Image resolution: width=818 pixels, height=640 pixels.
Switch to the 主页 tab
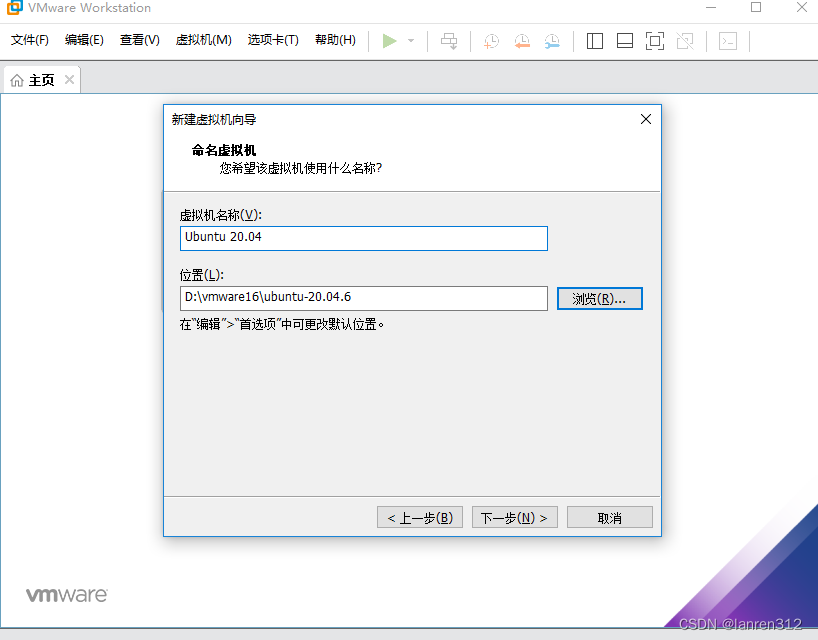42,80
